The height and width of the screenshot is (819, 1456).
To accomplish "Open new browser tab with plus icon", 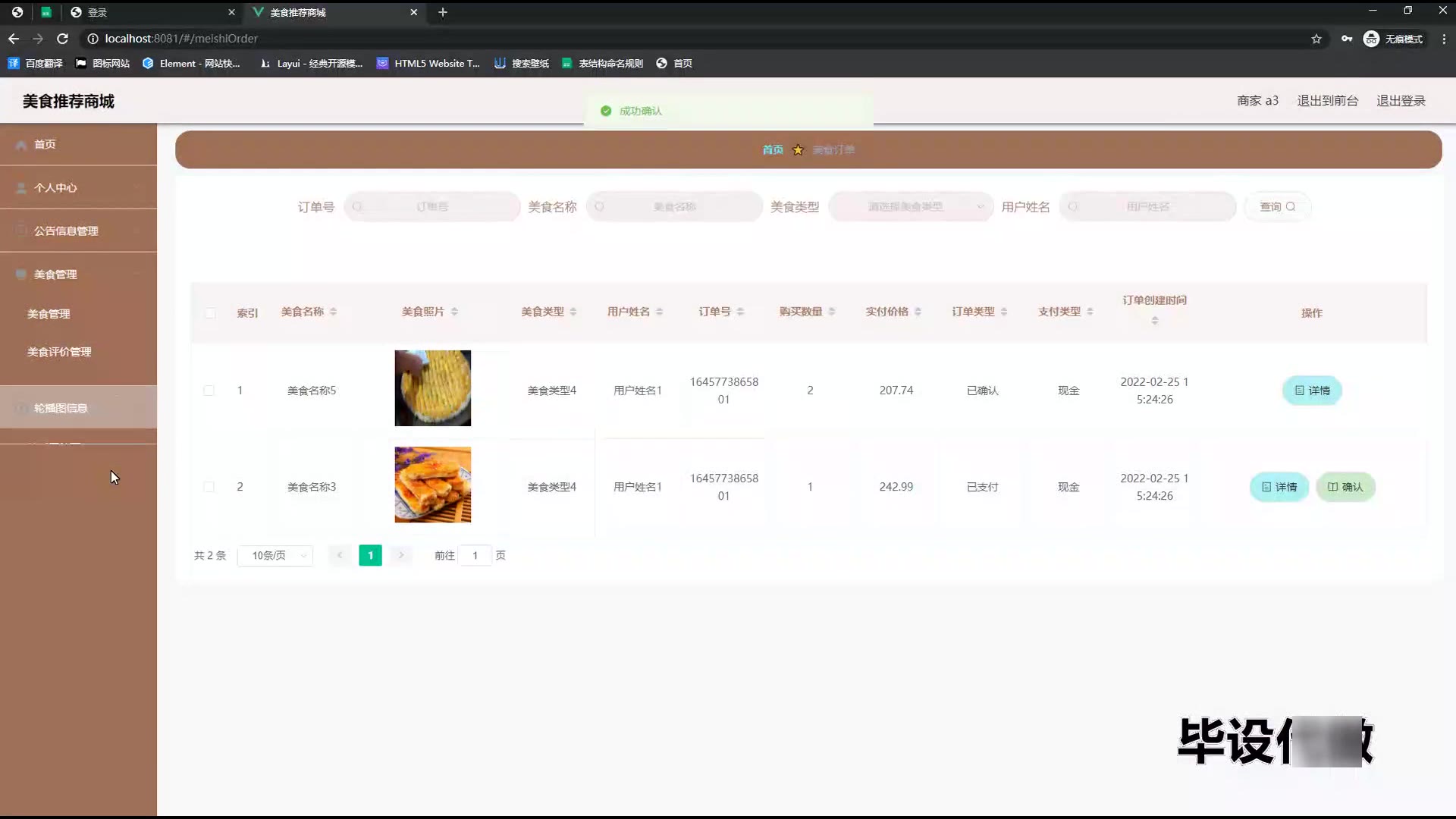I will point(443,12).
